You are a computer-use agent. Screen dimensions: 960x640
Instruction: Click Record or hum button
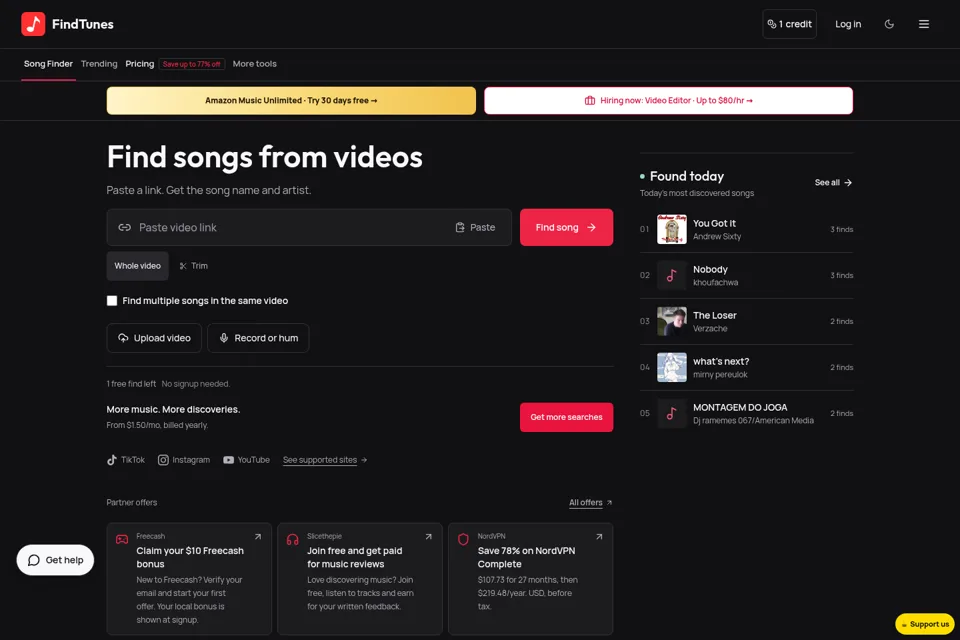(258, 338)
